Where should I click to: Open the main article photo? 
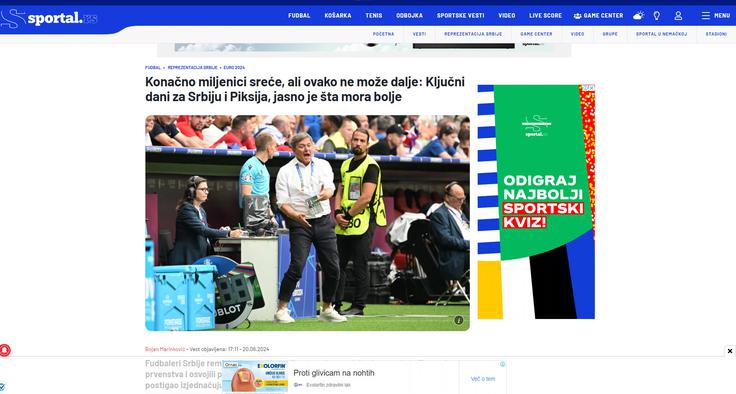tap(307, 223)
